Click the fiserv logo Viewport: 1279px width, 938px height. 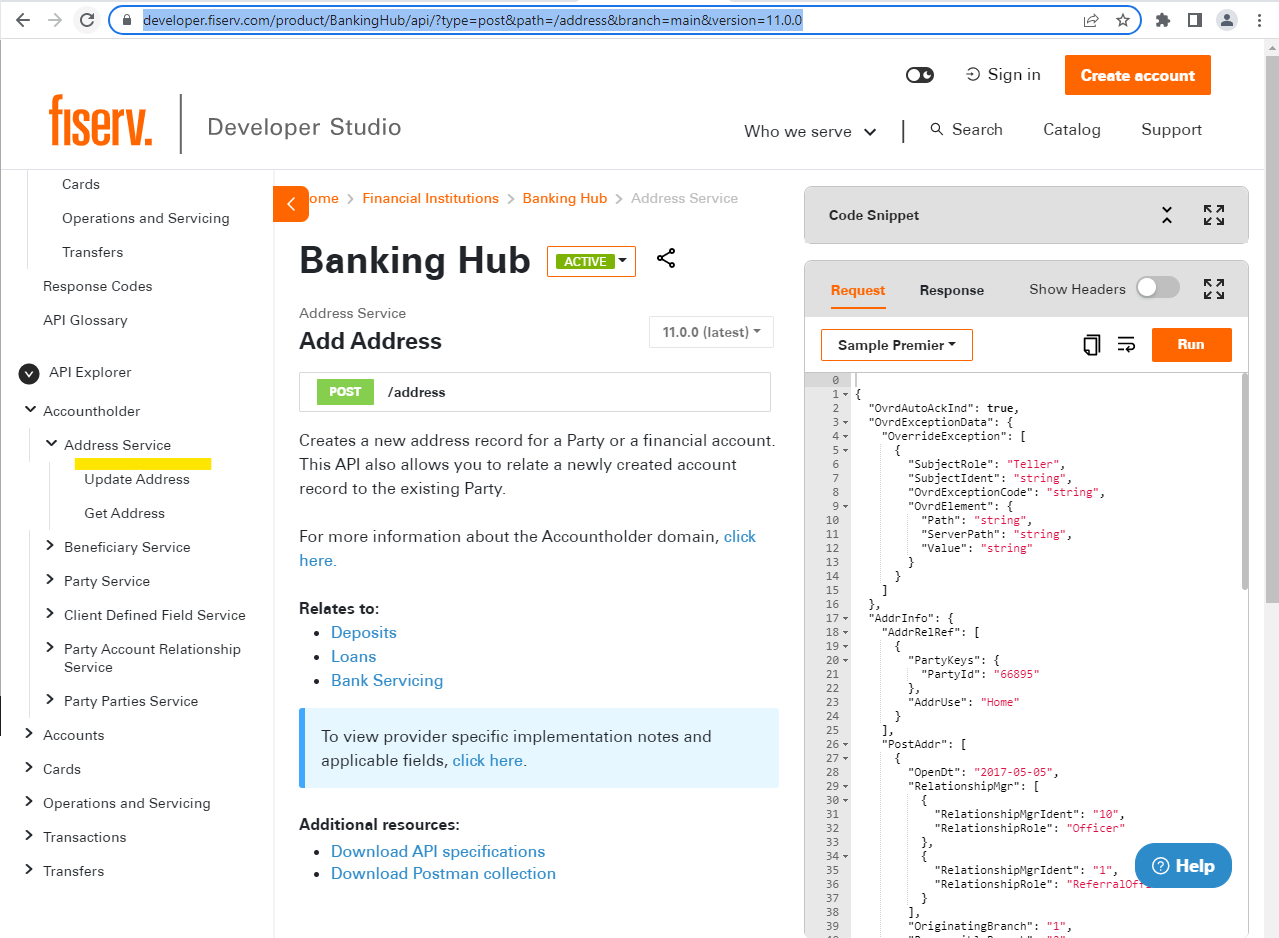101,121
